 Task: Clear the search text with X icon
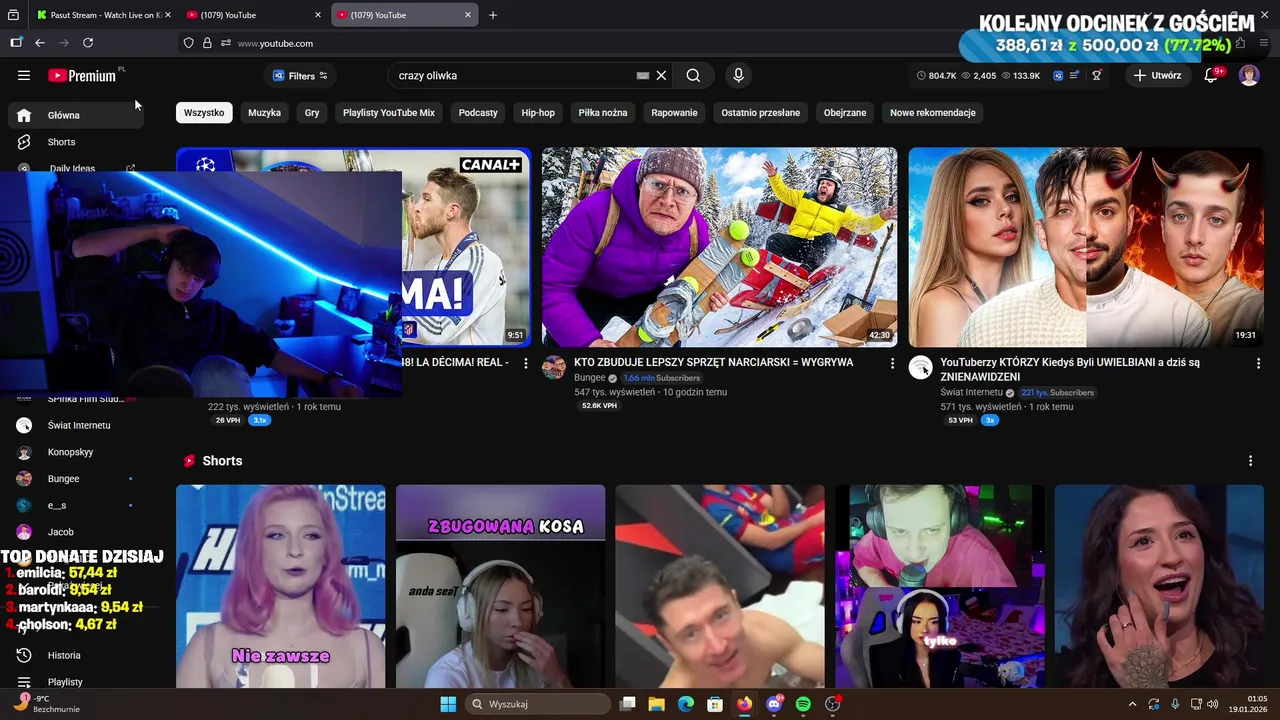661,75
